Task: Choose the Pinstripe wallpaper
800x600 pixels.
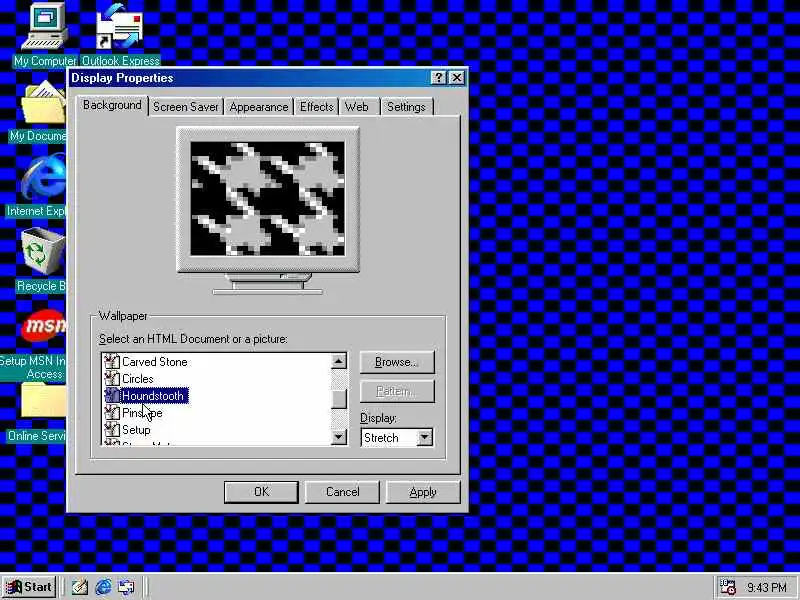Action: click(x=142, y=413)
